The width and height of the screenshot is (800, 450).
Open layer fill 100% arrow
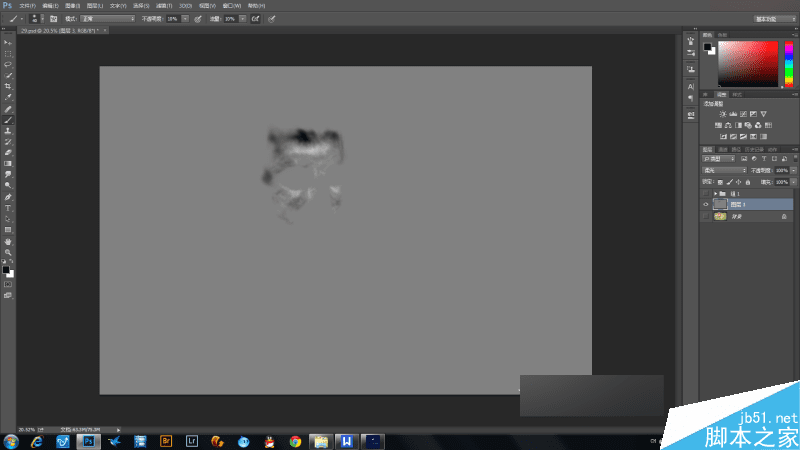[x=793, y=182]
